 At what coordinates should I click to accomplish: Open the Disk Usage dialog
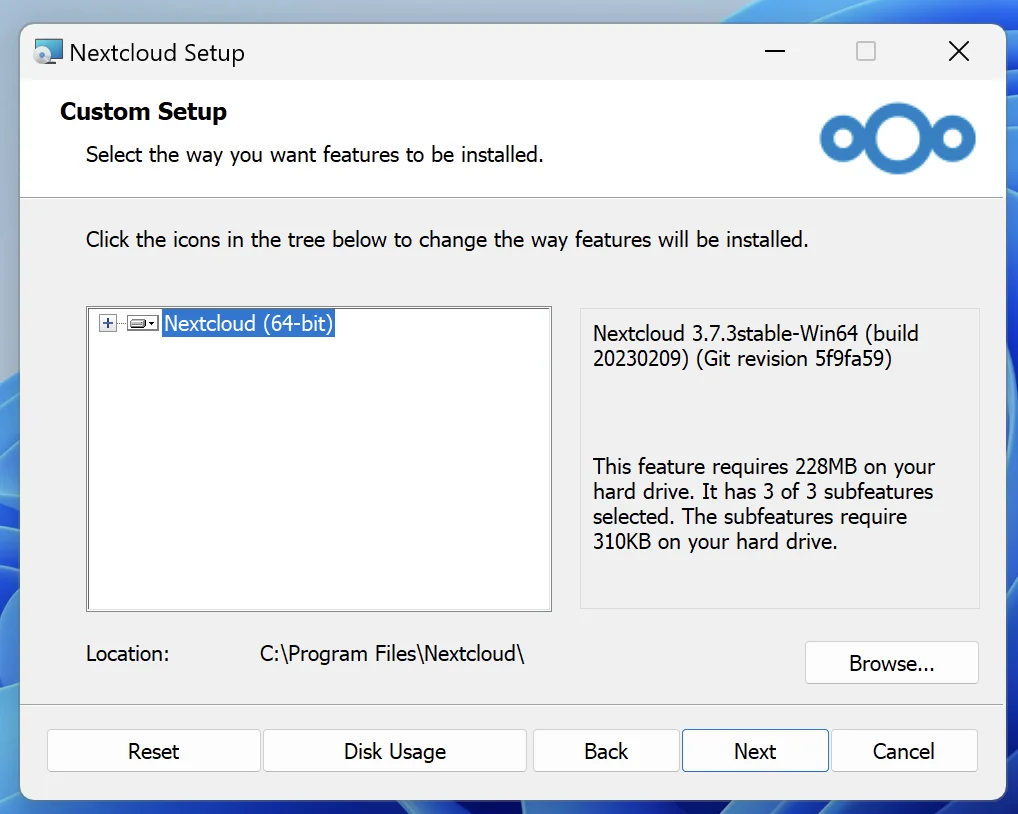click(394, 750)
